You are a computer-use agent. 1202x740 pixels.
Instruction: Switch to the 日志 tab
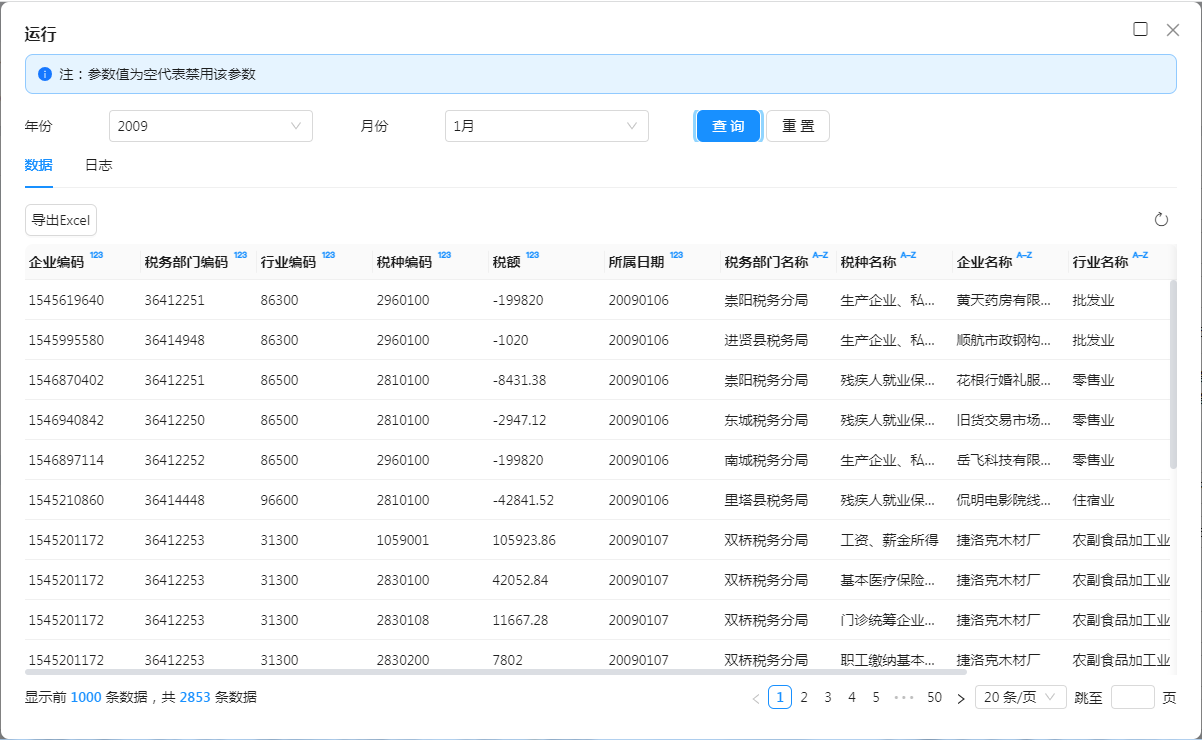point(98,165)
